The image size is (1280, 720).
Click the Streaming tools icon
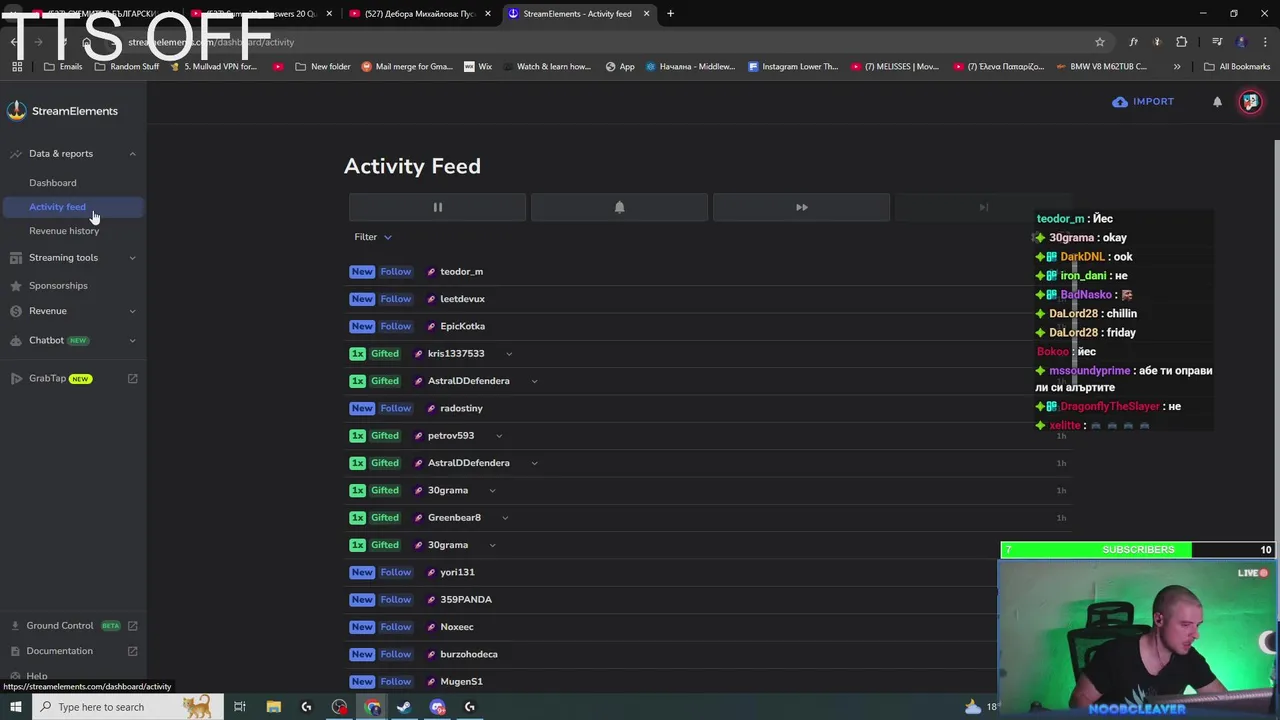(15, 258)
